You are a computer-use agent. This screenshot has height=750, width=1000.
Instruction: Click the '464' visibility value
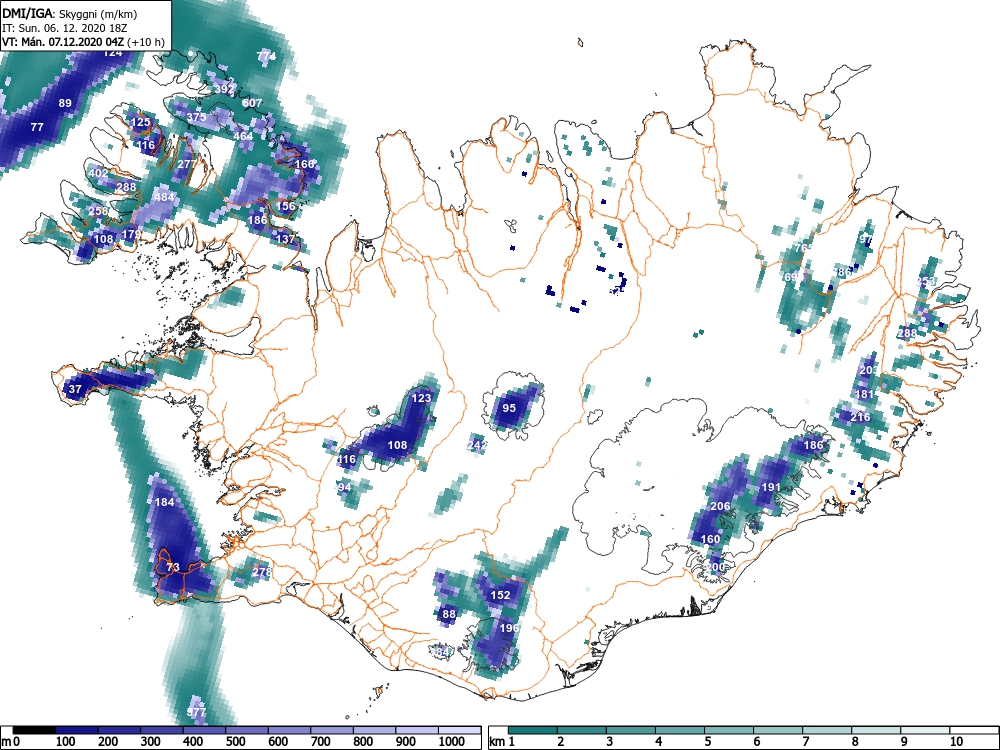(x=243, y=136)
